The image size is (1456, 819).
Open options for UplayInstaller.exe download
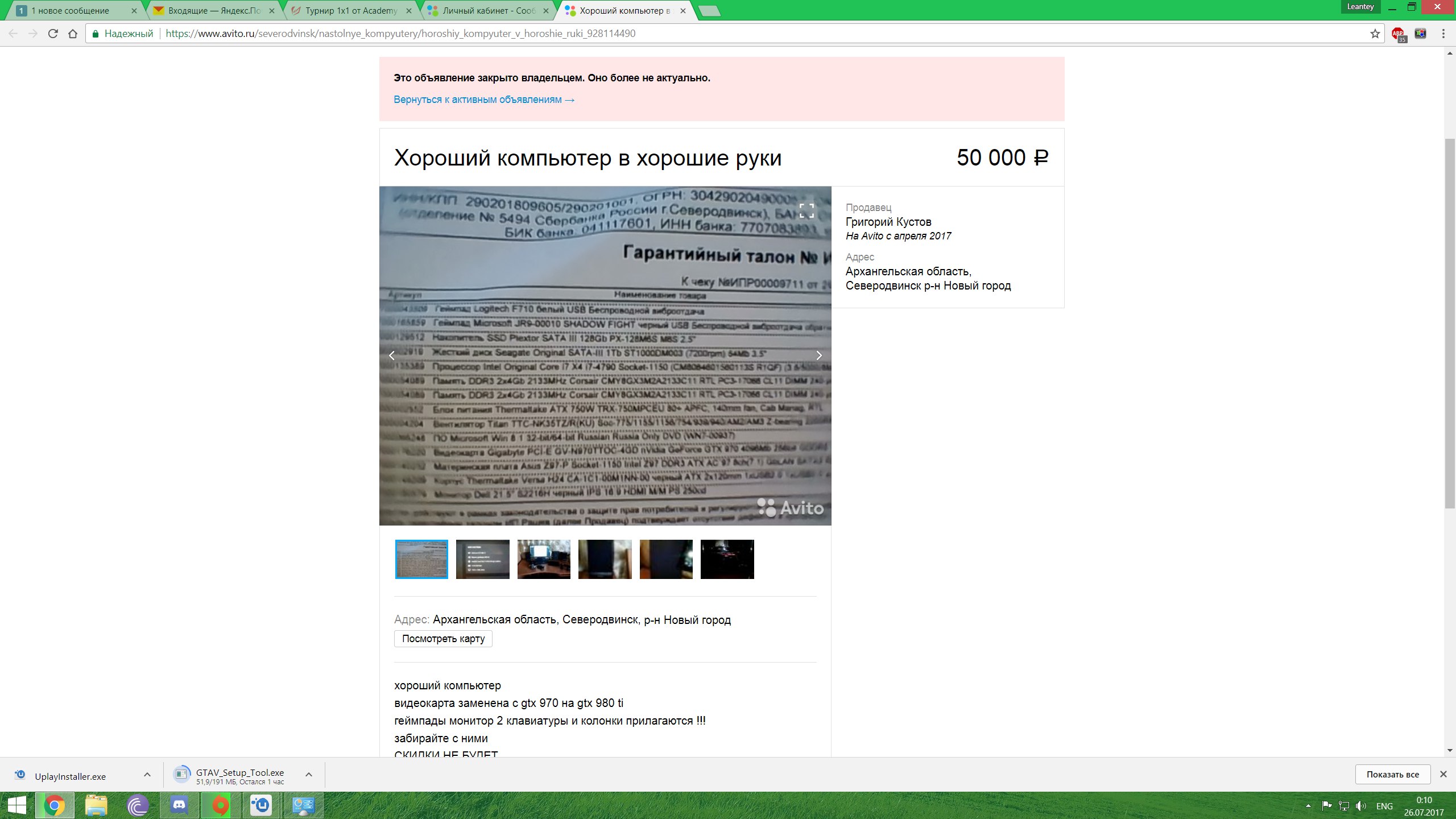[147, 775]
